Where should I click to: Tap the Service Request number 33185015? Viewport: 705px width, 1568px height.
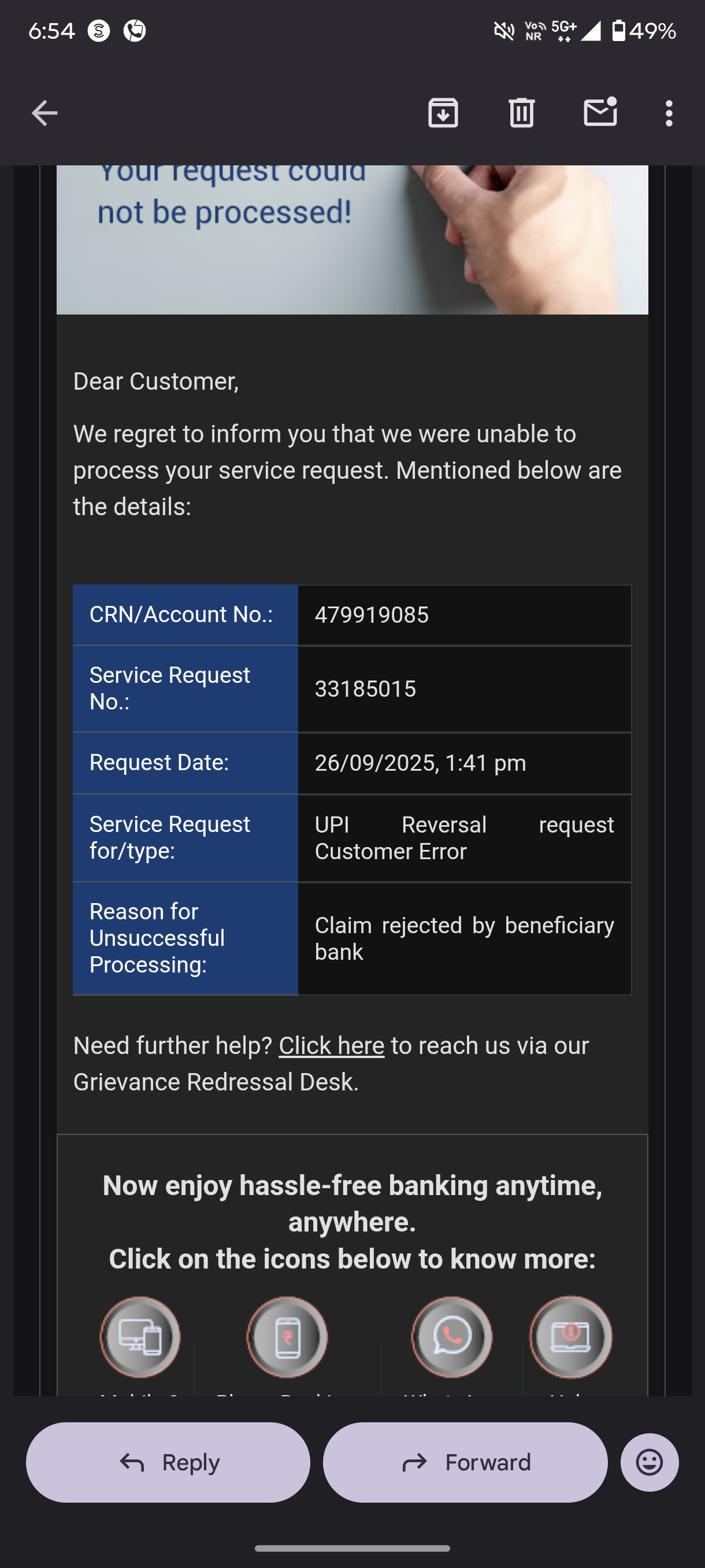click(x=365, y=689)
